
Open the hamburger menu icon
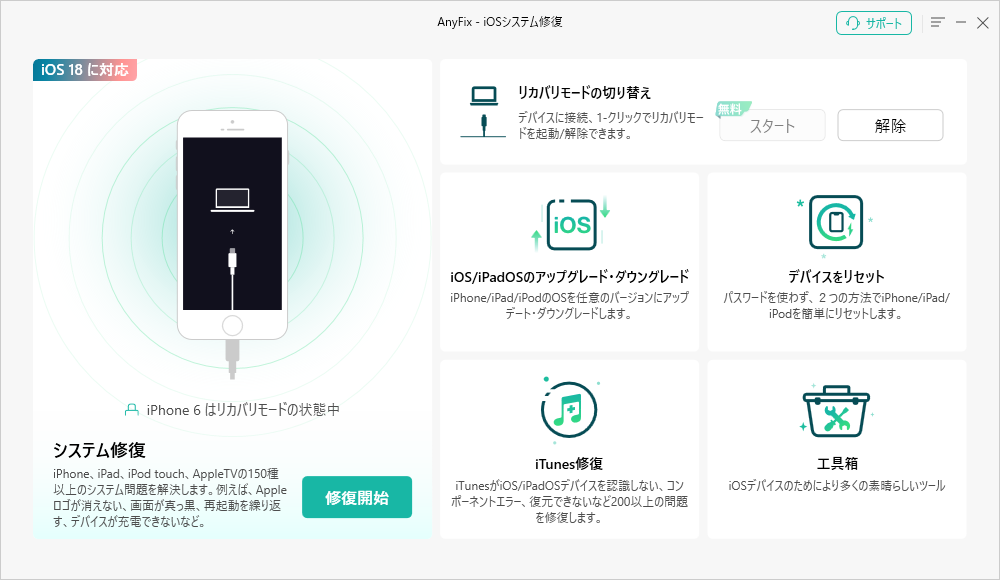(937, 22)
